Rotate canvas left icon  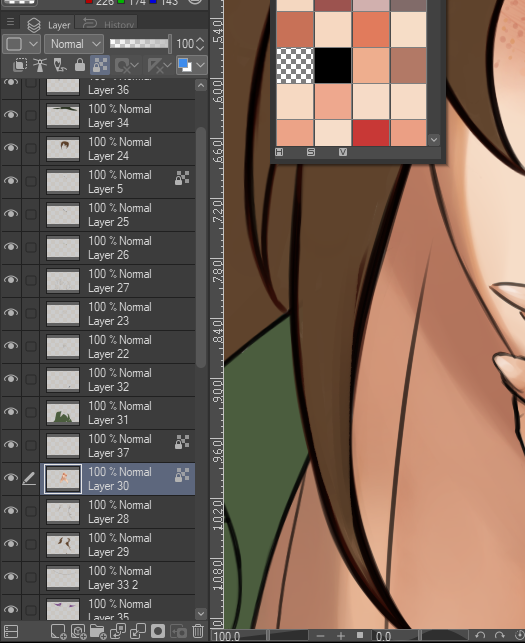[x=479, y=636]
